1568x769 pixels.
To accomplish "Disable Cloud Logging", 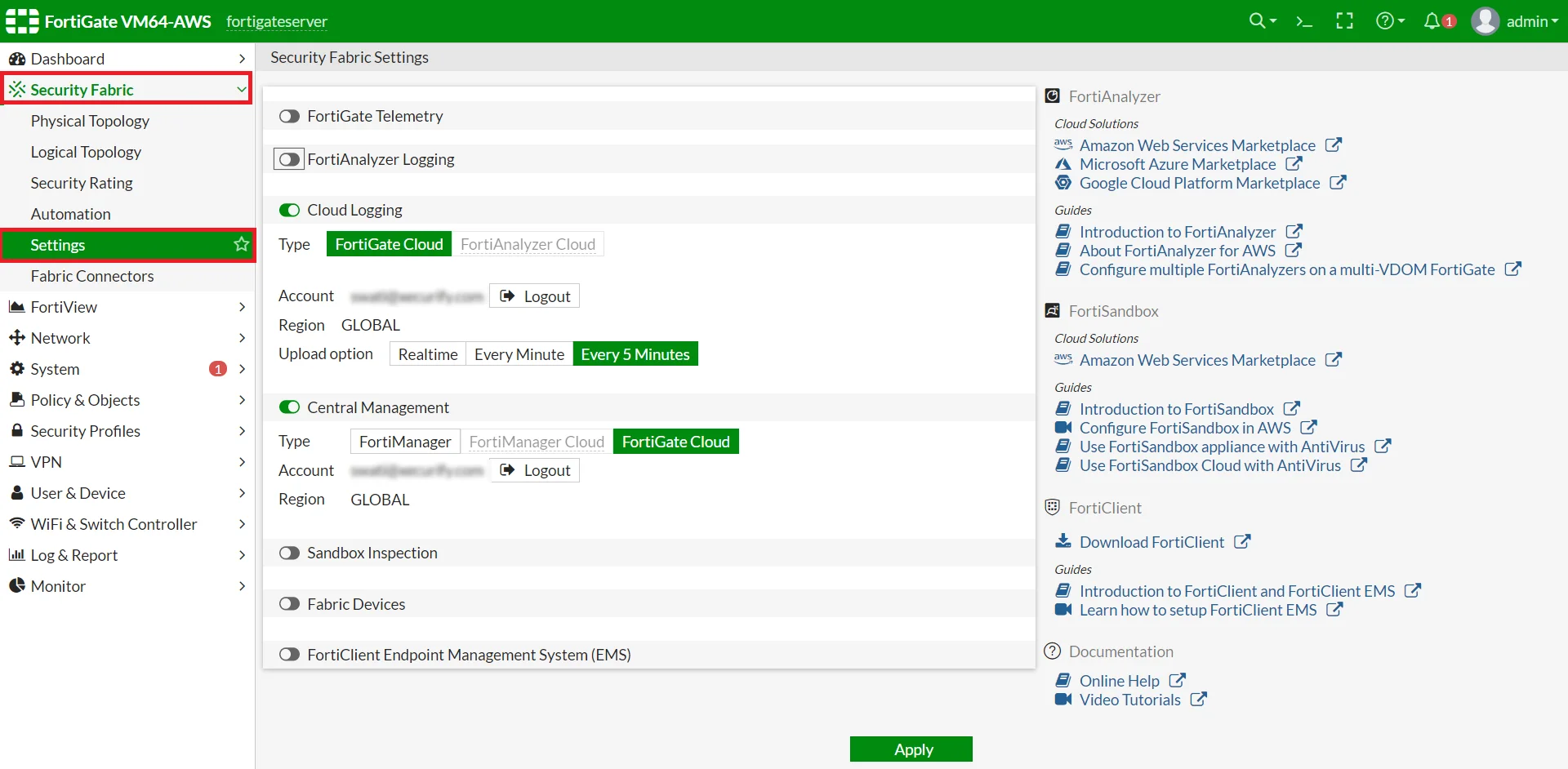I will [289, 210].
